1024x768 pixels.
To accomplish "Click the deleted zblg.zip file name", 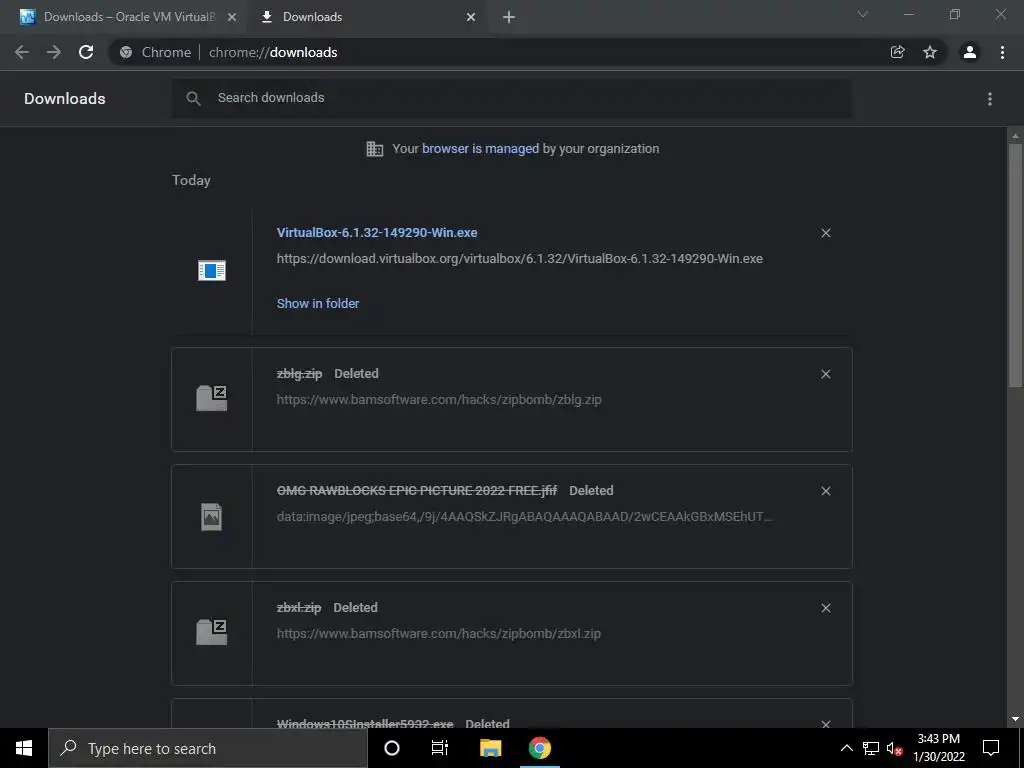I will coord(299,374).
